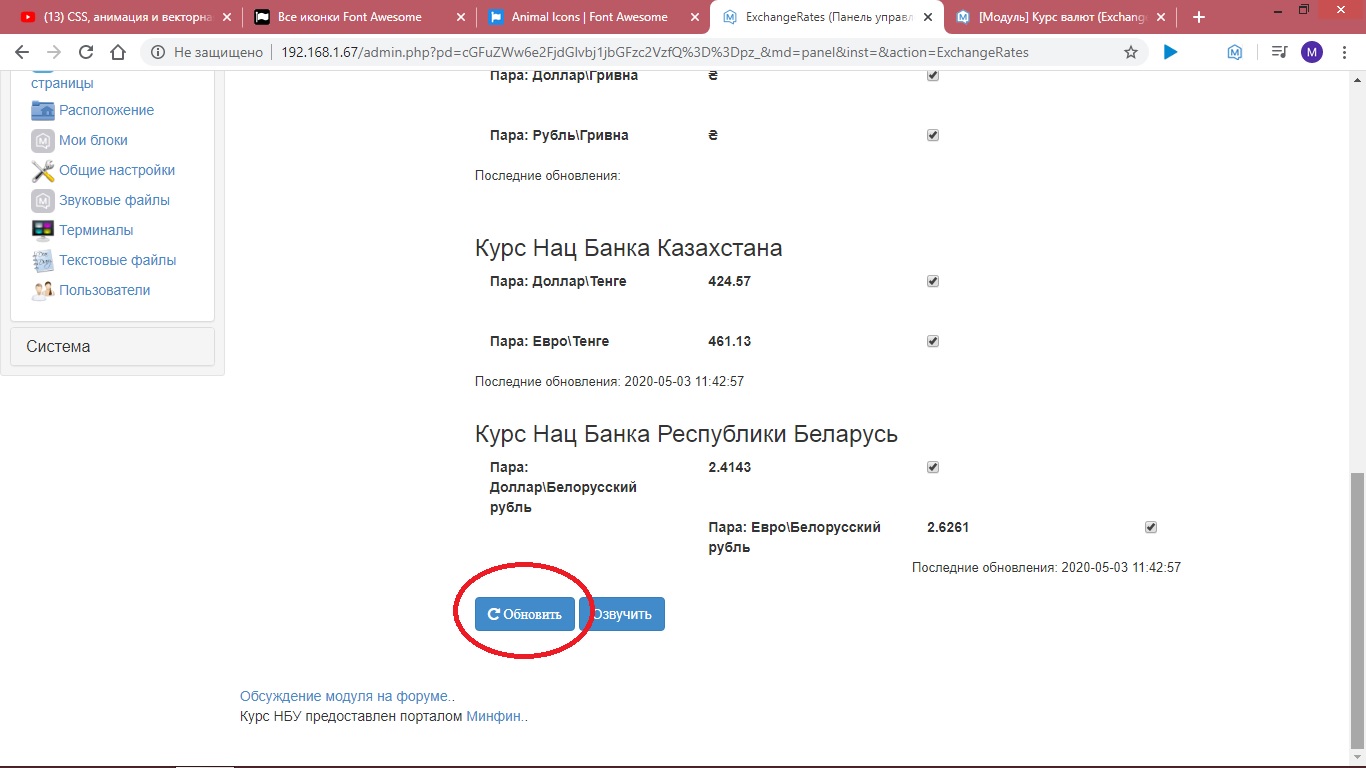Click the "Курс Нац Банка Казахстана" heading

coord(628,247)
